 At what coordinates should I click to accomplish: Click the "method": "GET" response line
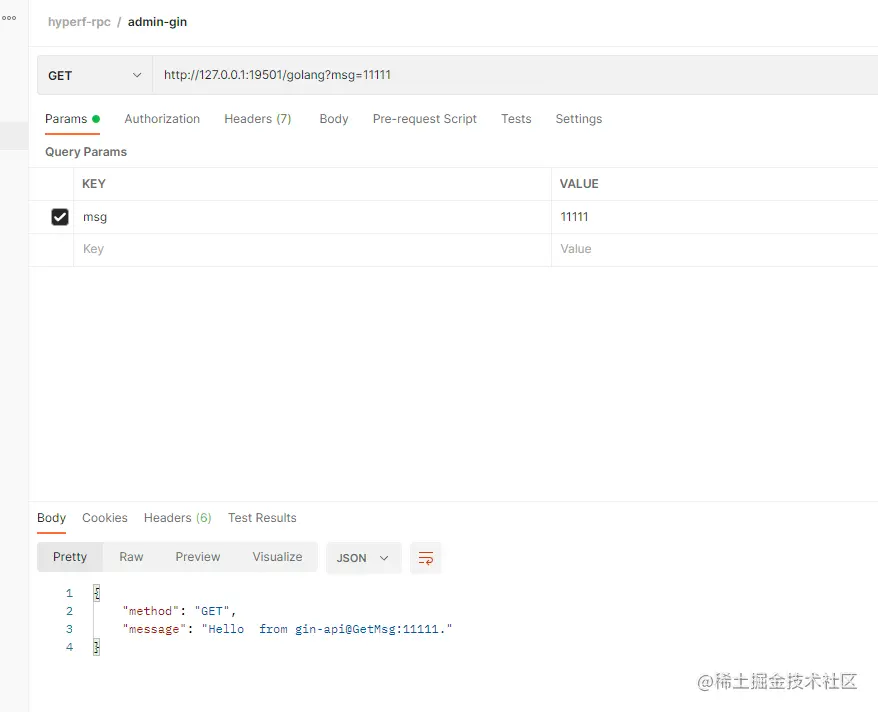pyautogui.click(x=179, y=611)
